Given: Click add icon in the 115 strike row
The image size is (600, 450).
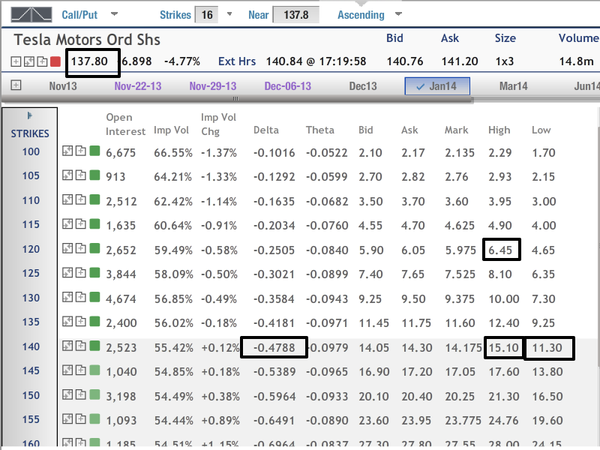Looking at the screenshot, I should click(80, 224).
